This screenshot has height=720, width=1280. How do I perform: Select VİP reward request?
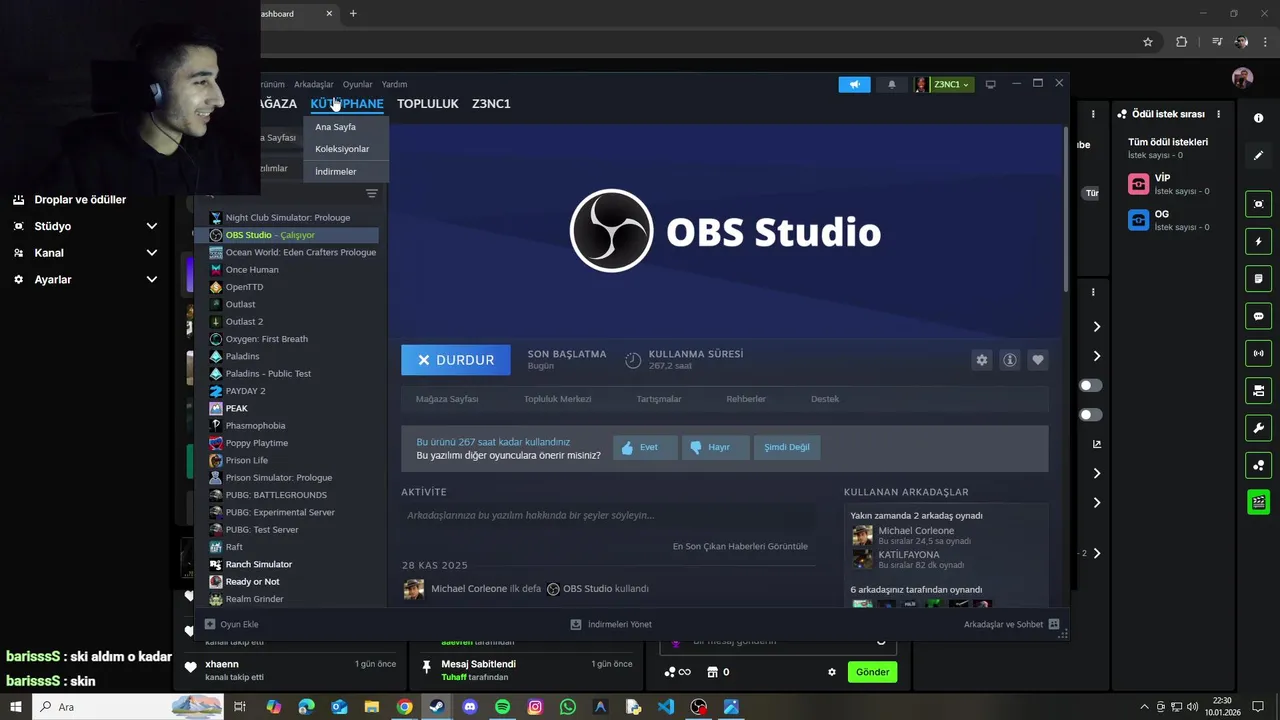pyautogui.click(x=1168, y=184)
